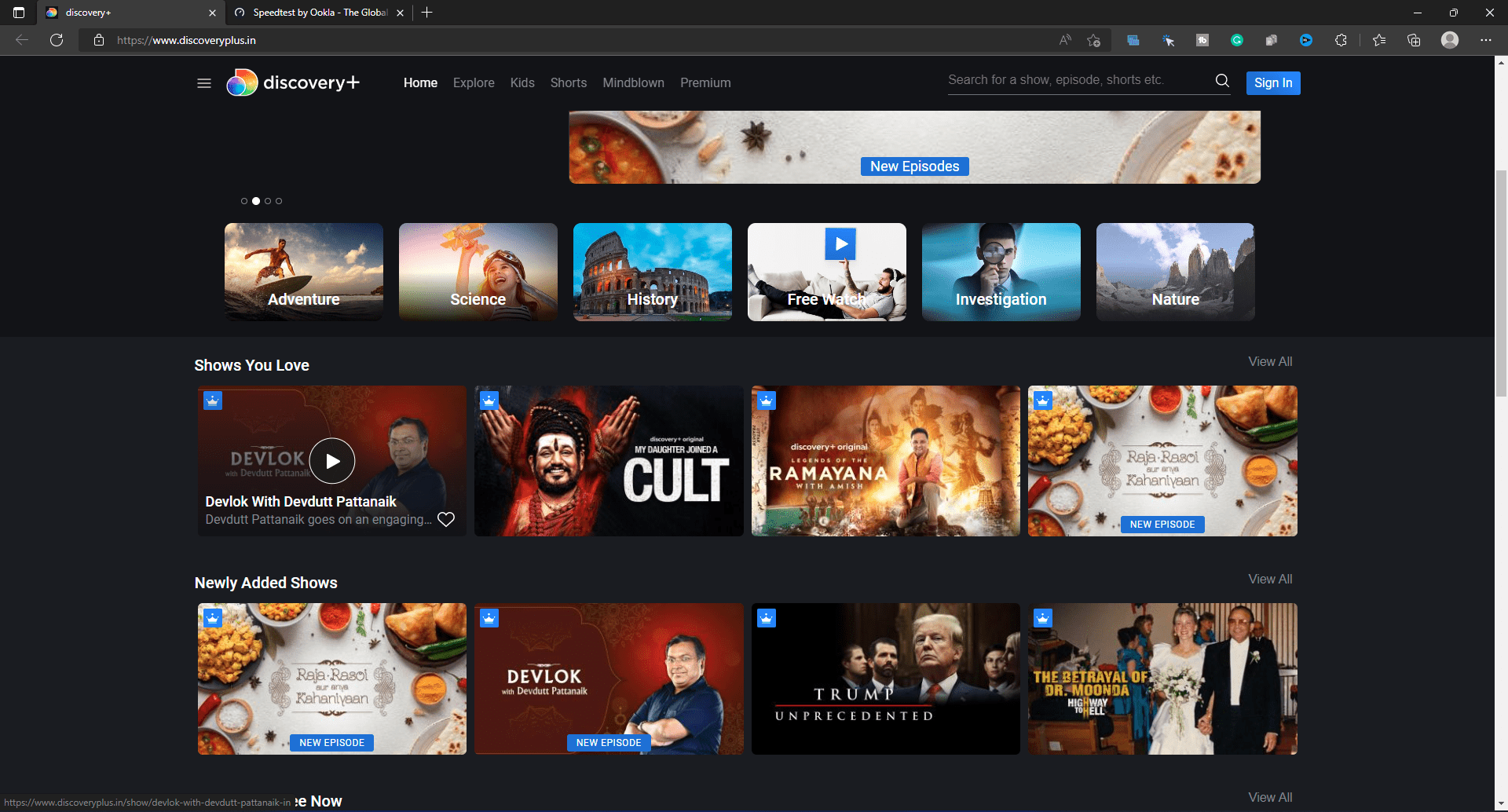Open browser profile avatar icon

click(x=1450, y=40)
